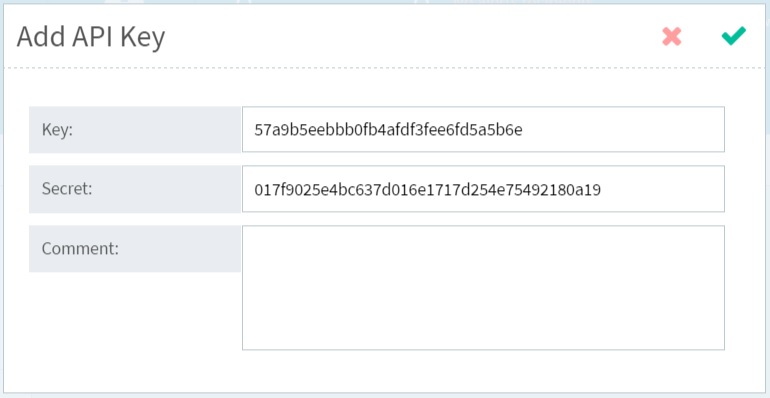Image resolution: width=770 pixels, height=398 pixels.
Task: Focus the Secret input field
Action: click(483, 189)
